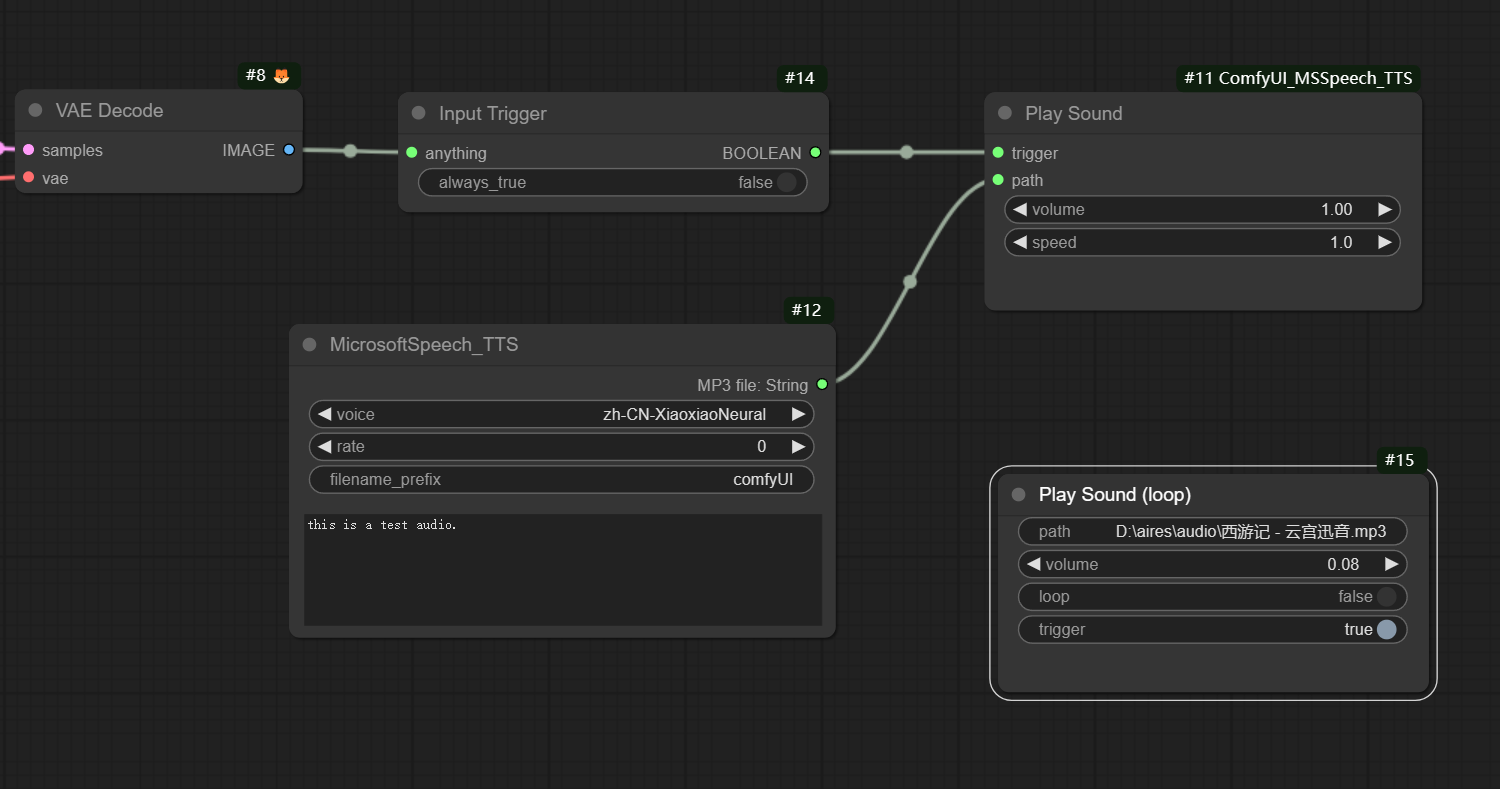Viewport: 1500px width, 789px height.
Task: Click the midpoint dot on the MP3 file-to-path link
Action: 910,281
